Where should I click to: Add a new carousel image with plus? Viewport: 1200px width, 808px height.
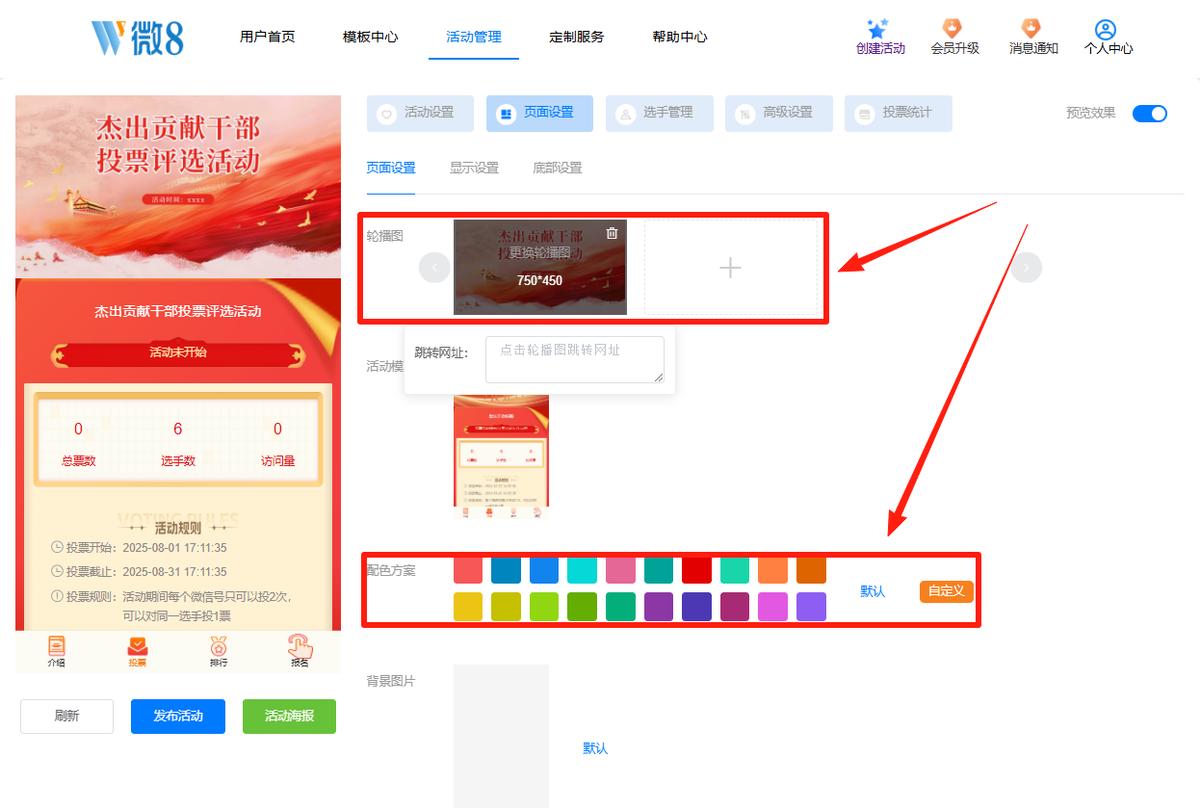pyautogui.click(x=731, y=267)
